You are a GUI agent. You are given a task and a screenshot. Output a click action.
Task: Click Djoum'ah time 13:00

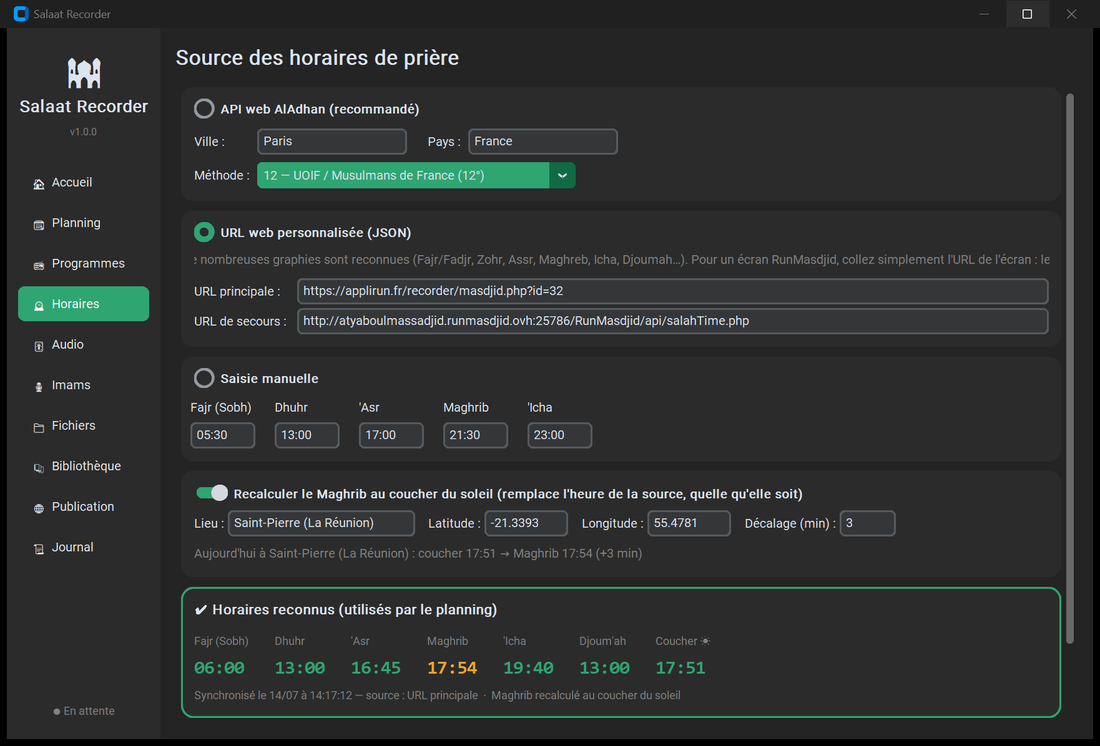tap(605, 668)
